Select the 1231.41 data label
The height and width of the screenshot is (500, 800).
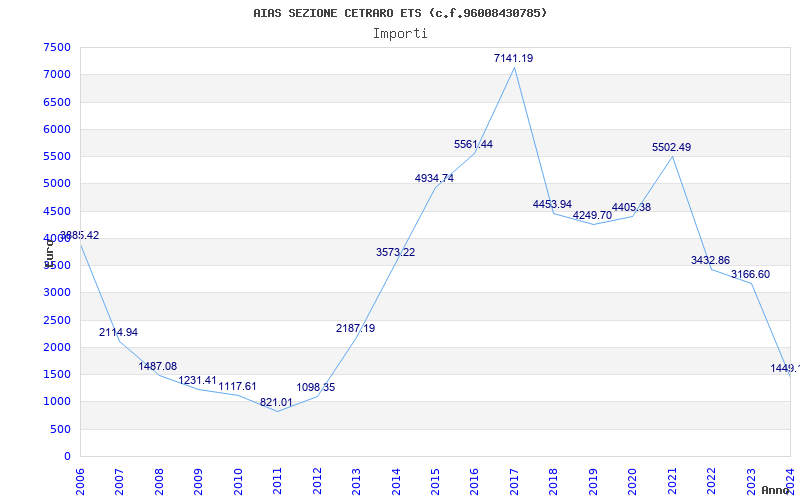(197, 381)
